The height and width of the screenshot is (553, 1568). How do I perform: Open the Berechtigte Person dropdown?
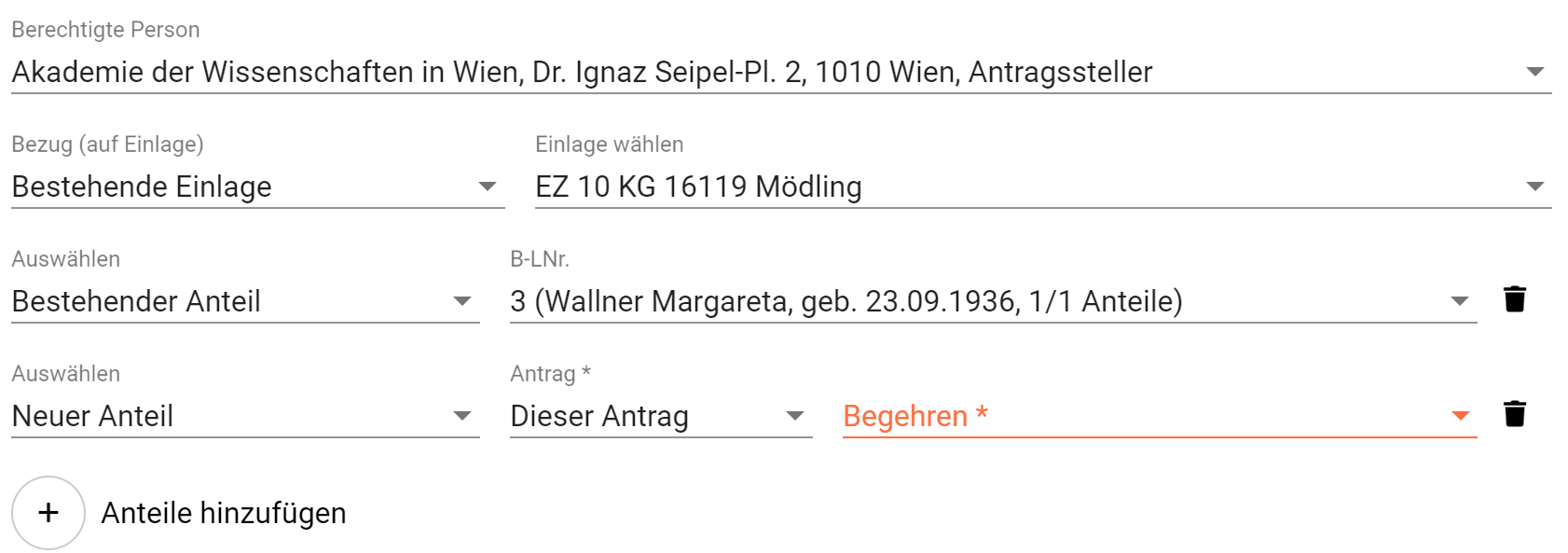pyautogui.click(x=781, y=72)
